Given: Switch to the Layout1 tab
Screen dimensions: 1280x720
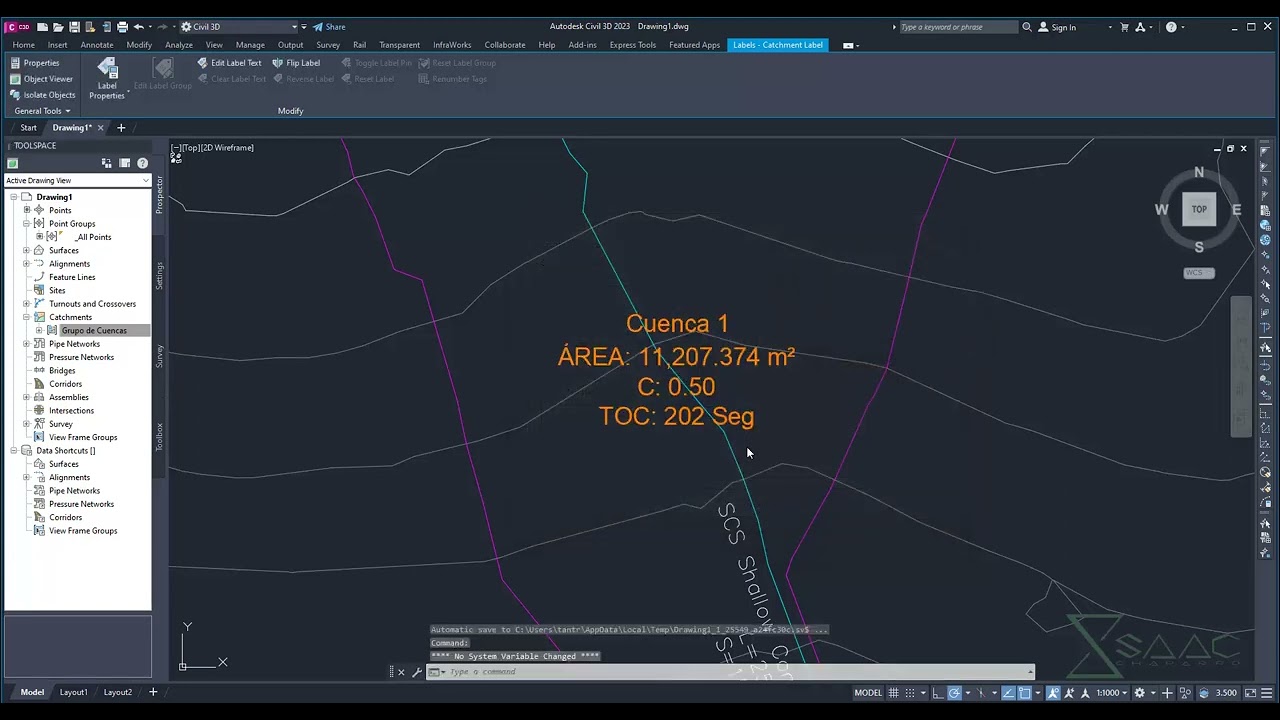Looking at the screenshot, I should click(73, 692).
